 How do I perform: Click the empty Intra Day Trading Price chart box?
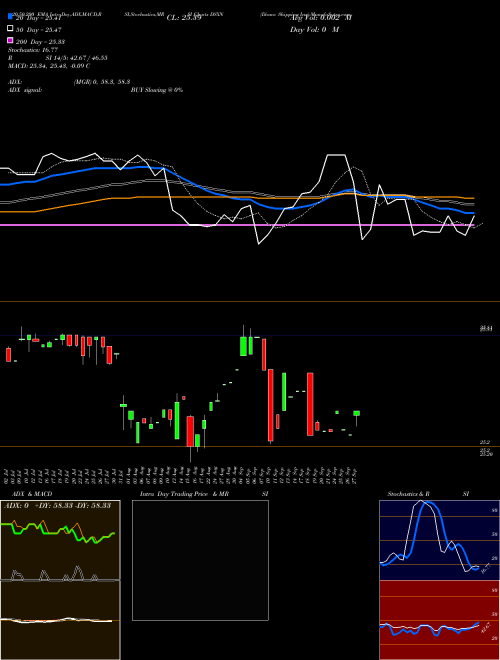(x=200, y=560)
